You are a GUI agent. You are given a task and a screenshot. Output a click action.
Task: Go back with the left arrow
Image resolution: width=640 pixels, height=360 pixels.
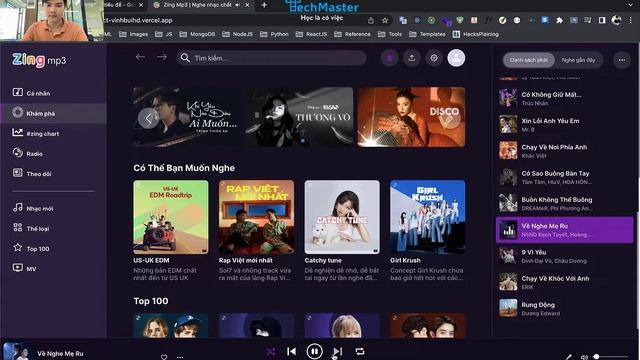point(140,57)
